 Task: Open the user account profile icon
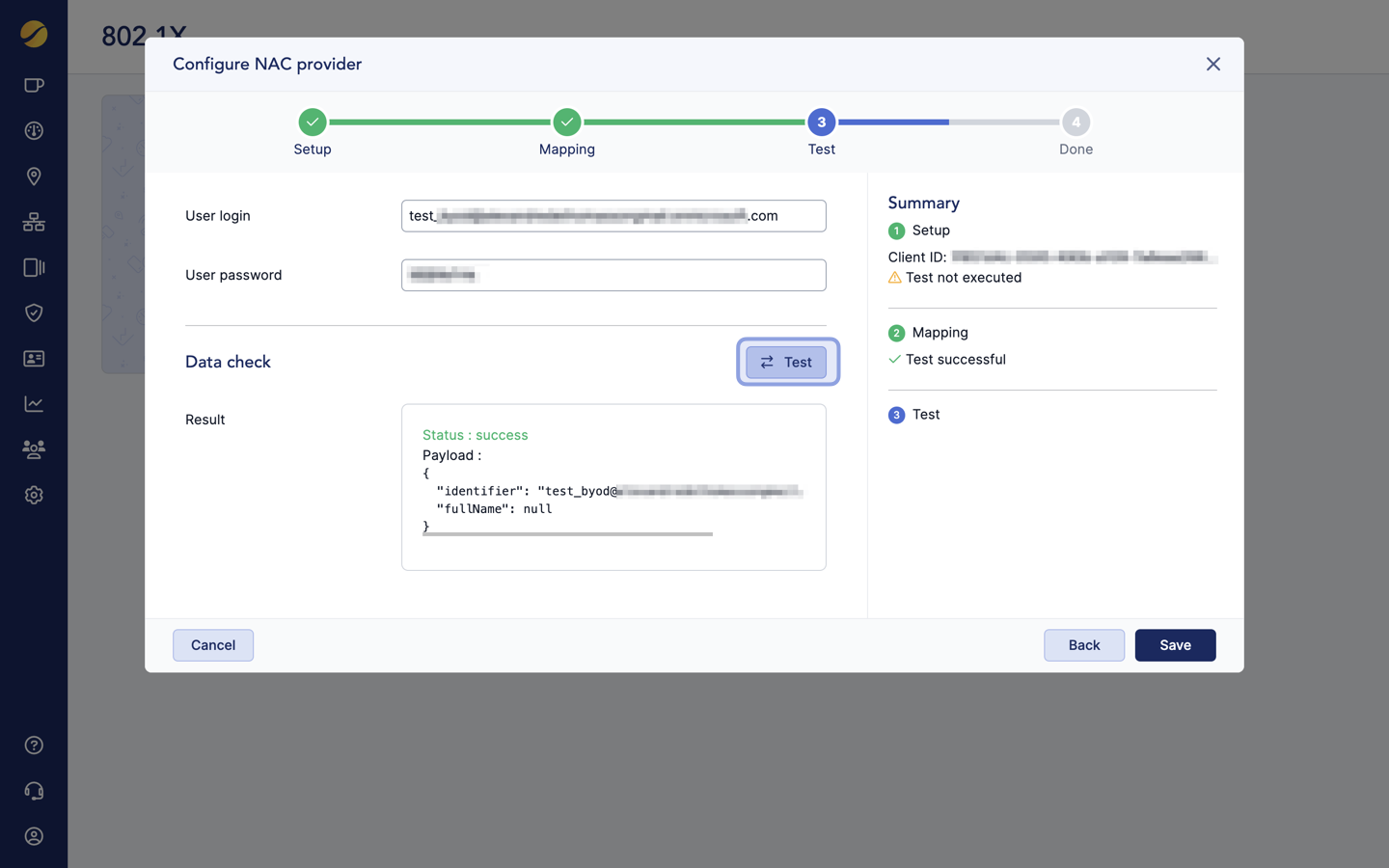click(x=34, y=836)
